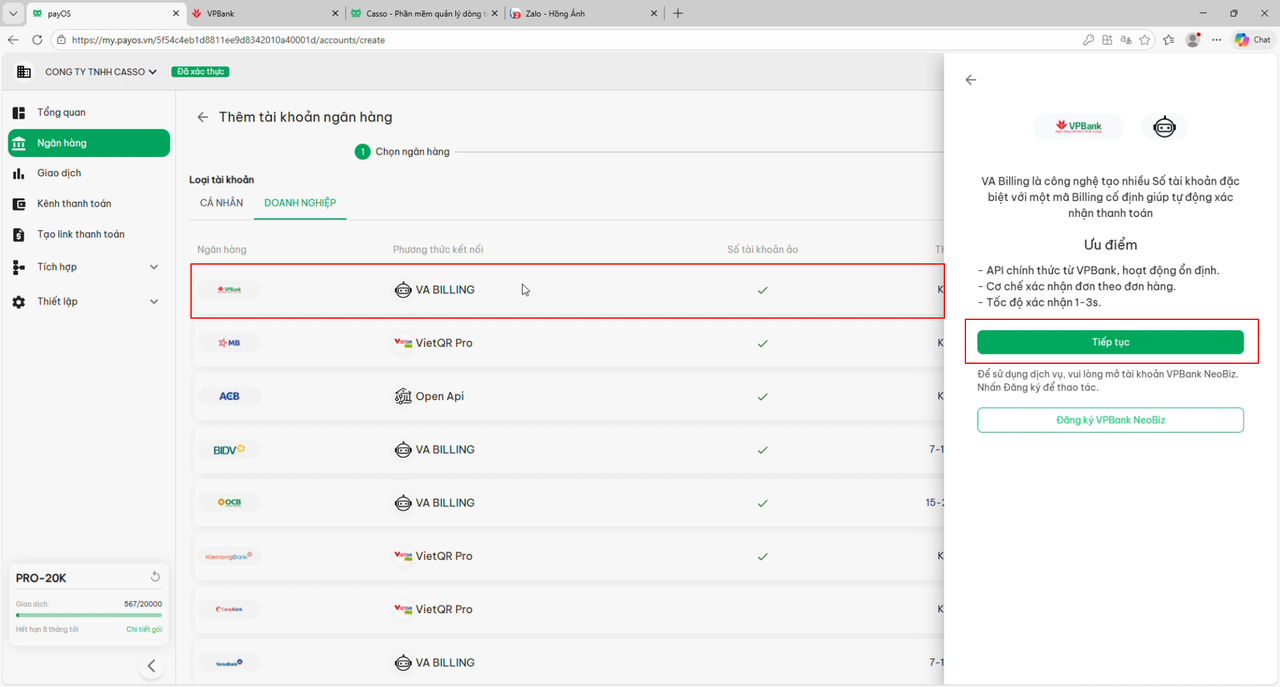Image resolution: width=1280 pixels, height=687 pixels.
Task: Open Tổng quan dashboard in sidebar
Action: [61, 112]
